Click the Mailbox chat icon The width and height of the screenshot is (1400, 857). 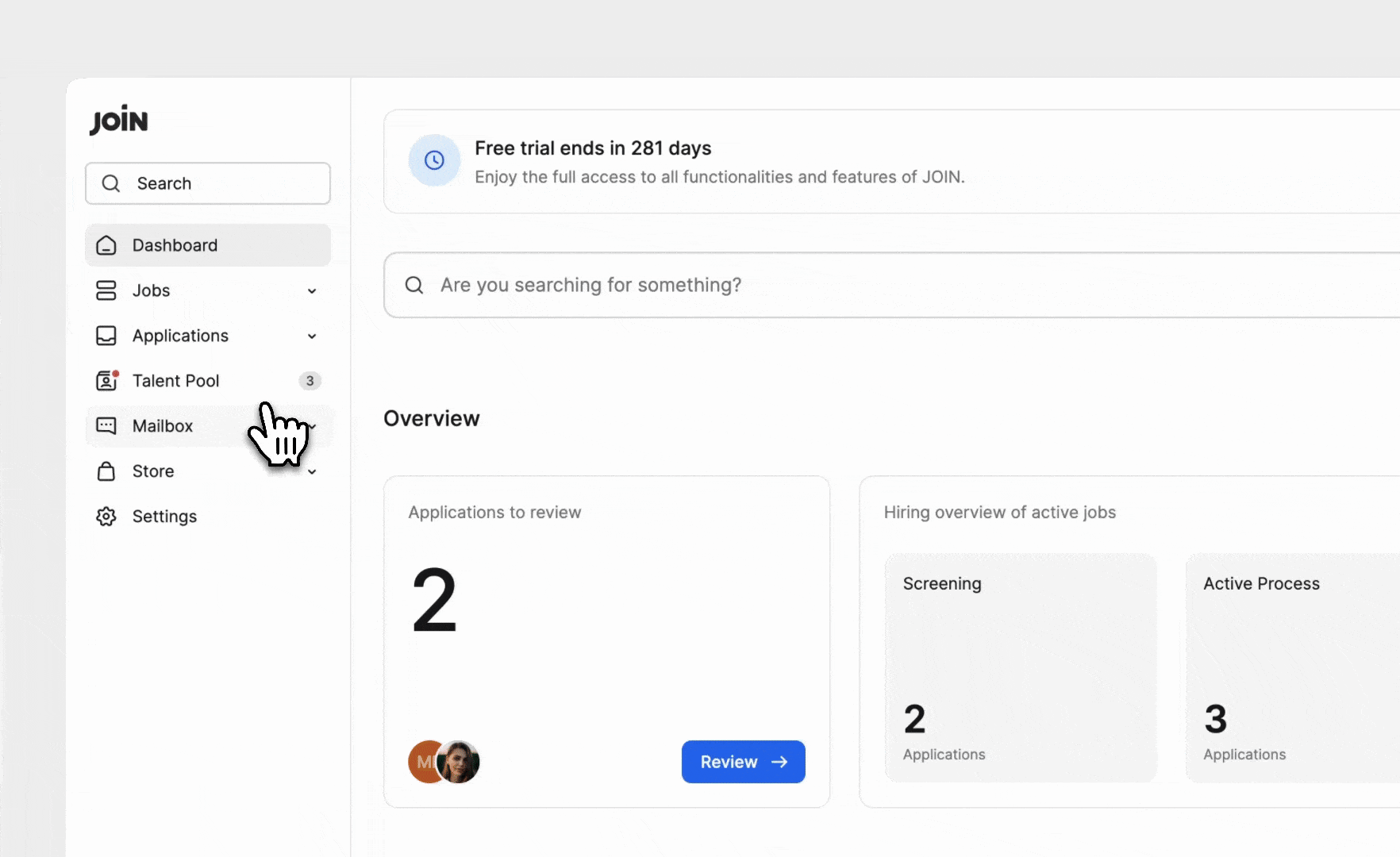click(106, 426)
